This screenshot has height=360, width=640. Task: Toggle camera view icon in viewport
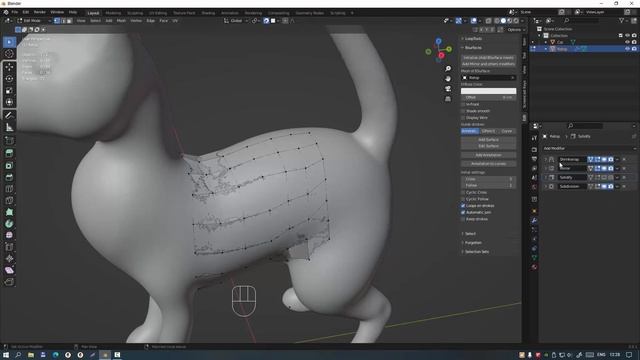pyautogui.click(x=448, y=89)
